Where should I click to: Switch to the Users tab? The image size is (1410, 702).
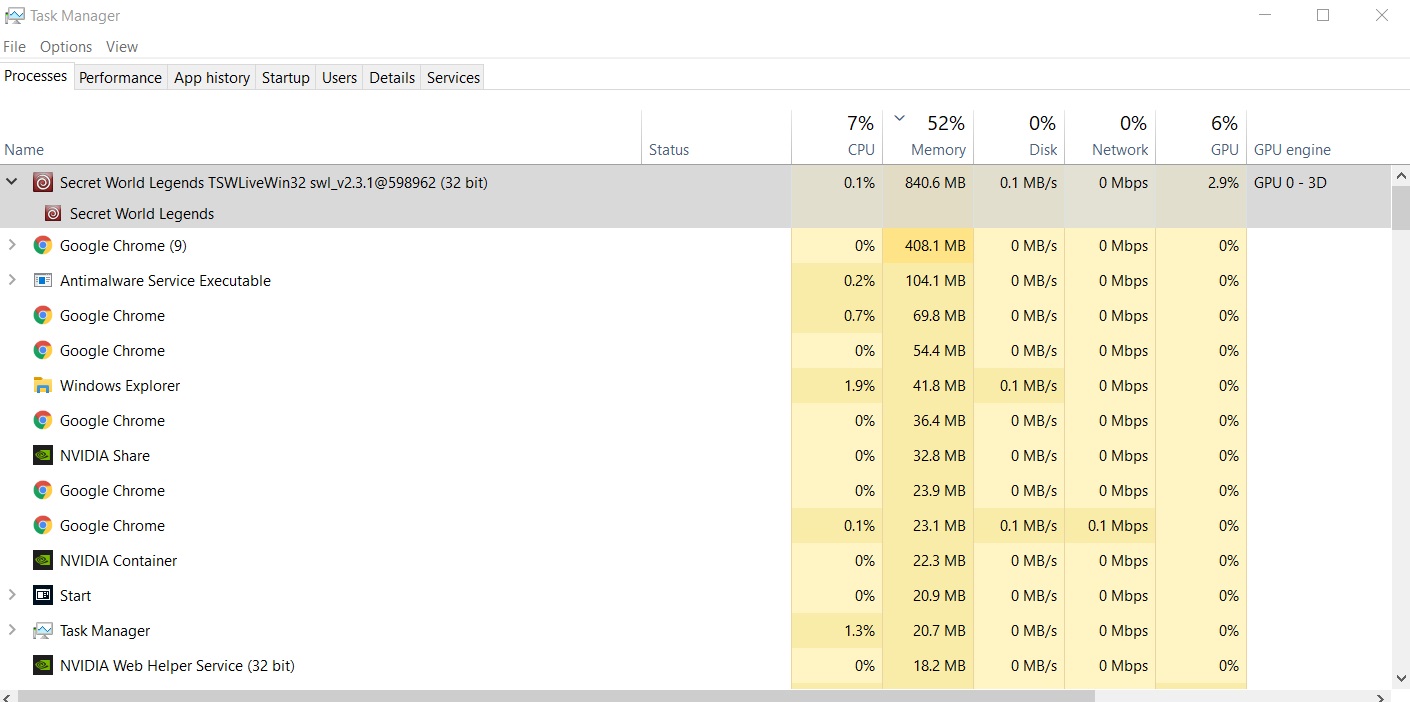[x=339, y=78]
